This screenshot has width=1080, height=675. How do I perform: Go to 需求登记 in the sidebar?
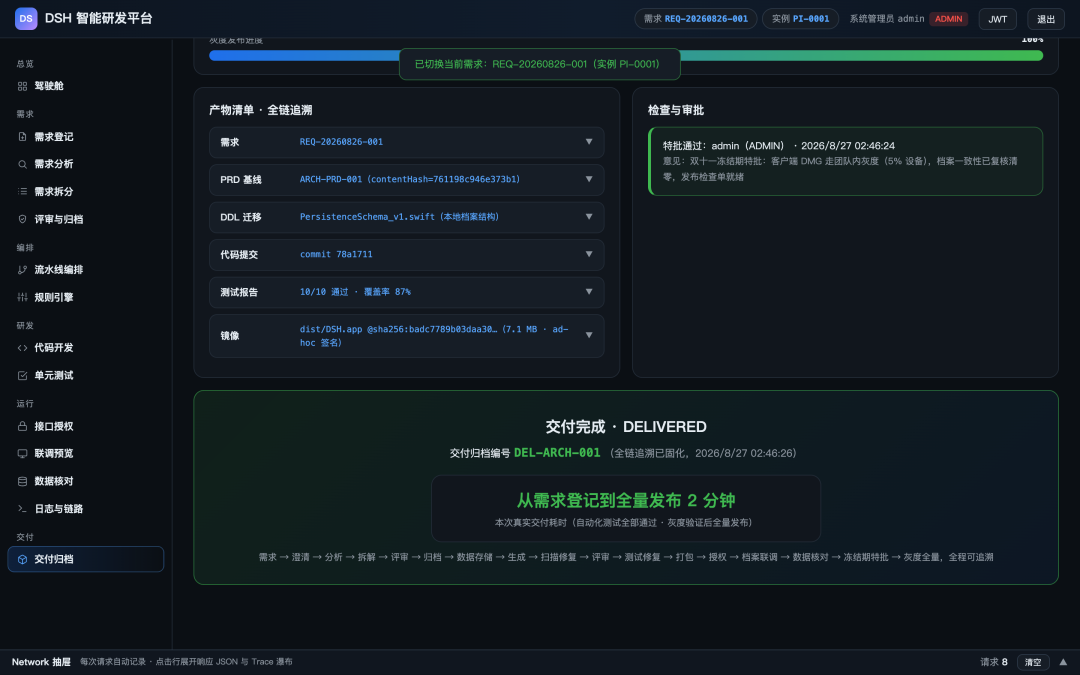pos(85,136)
